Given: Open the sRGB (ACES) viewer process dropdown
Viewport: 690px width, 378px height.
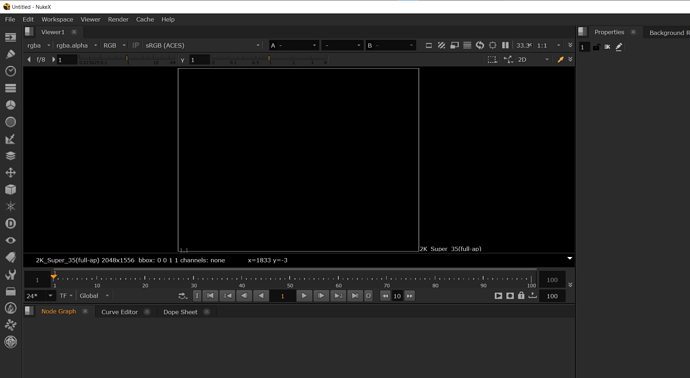Looking at the screenshot, I should (202, 45).
